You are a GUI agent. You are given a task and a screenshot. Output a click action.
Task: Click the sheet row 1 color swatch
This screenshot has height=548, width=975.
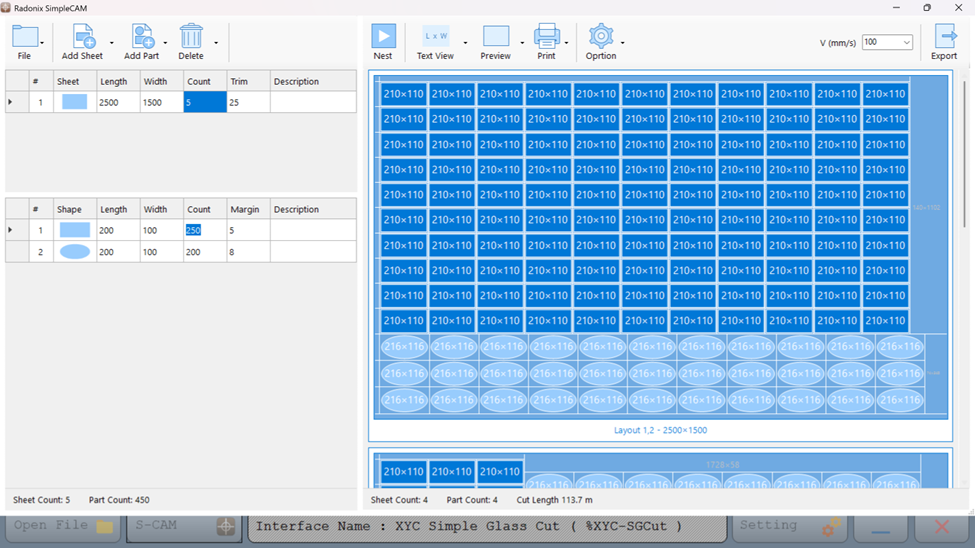pos(75,102)
